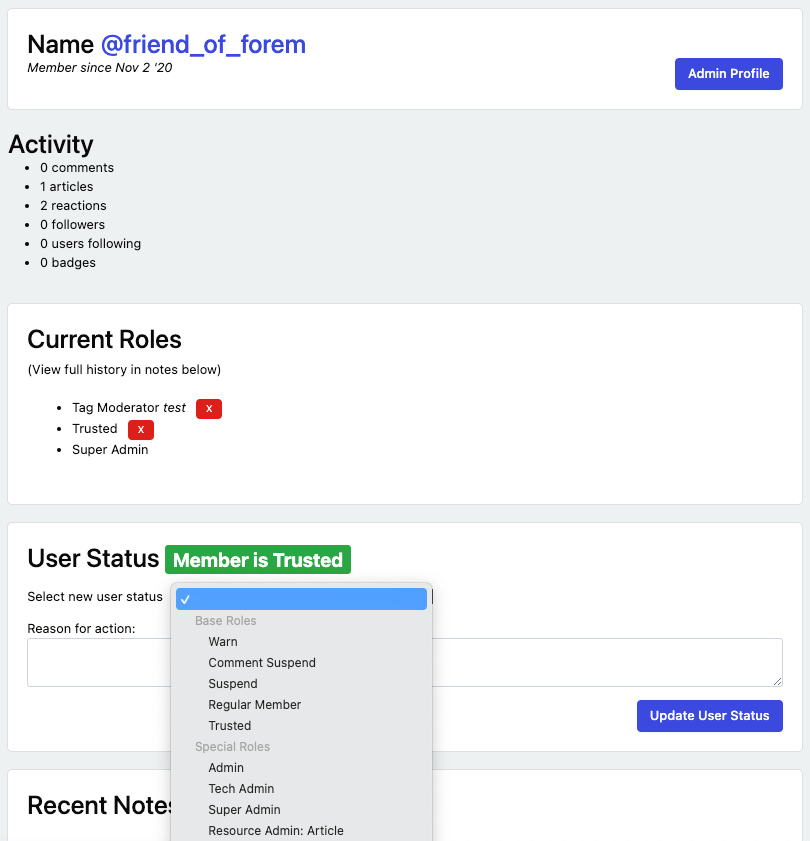The width and height of the screenshot is (810, 841).
Task: Choose Comment Suspend status option
Action: [x=262, y=663]
